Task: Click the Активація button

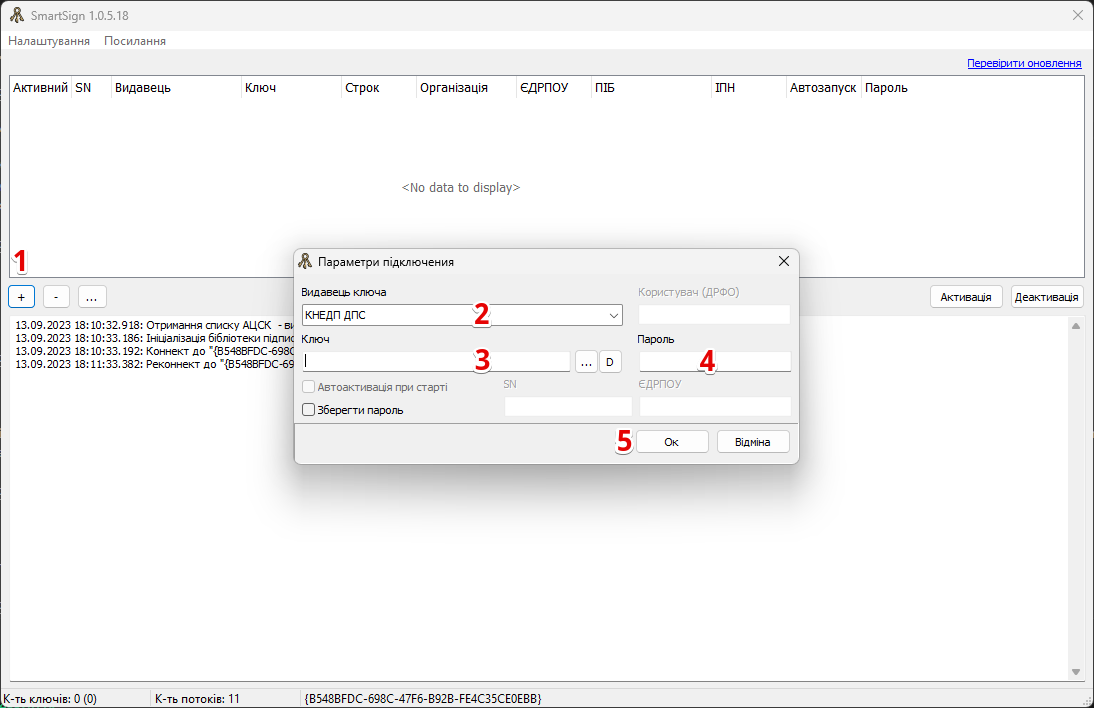Action: tap(966, 297)
